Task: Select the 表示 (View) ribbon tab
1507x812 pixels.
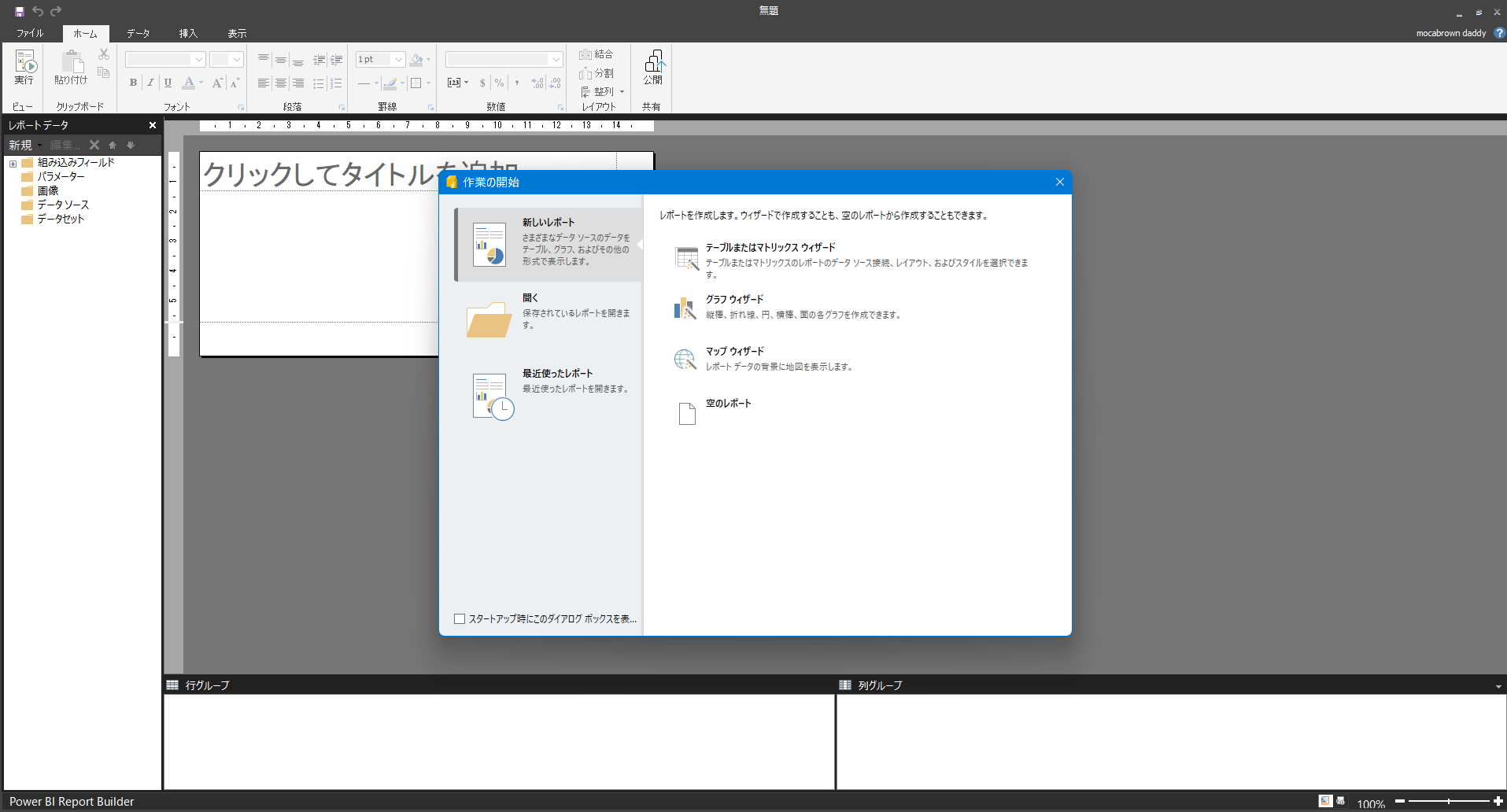Action: [x=237, y=33]
